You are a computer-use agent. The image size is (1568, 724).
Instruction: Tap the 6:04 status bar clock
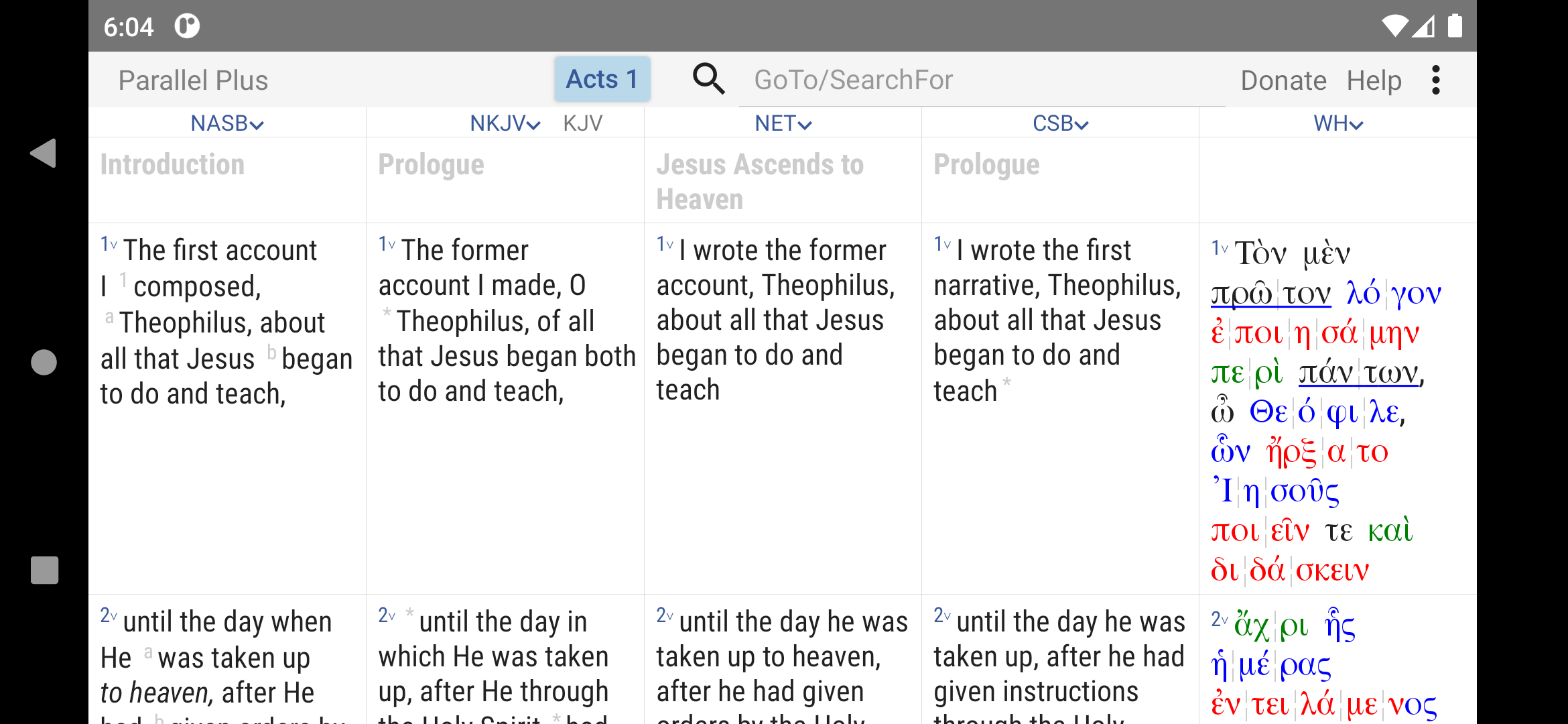tap(129, 27)
